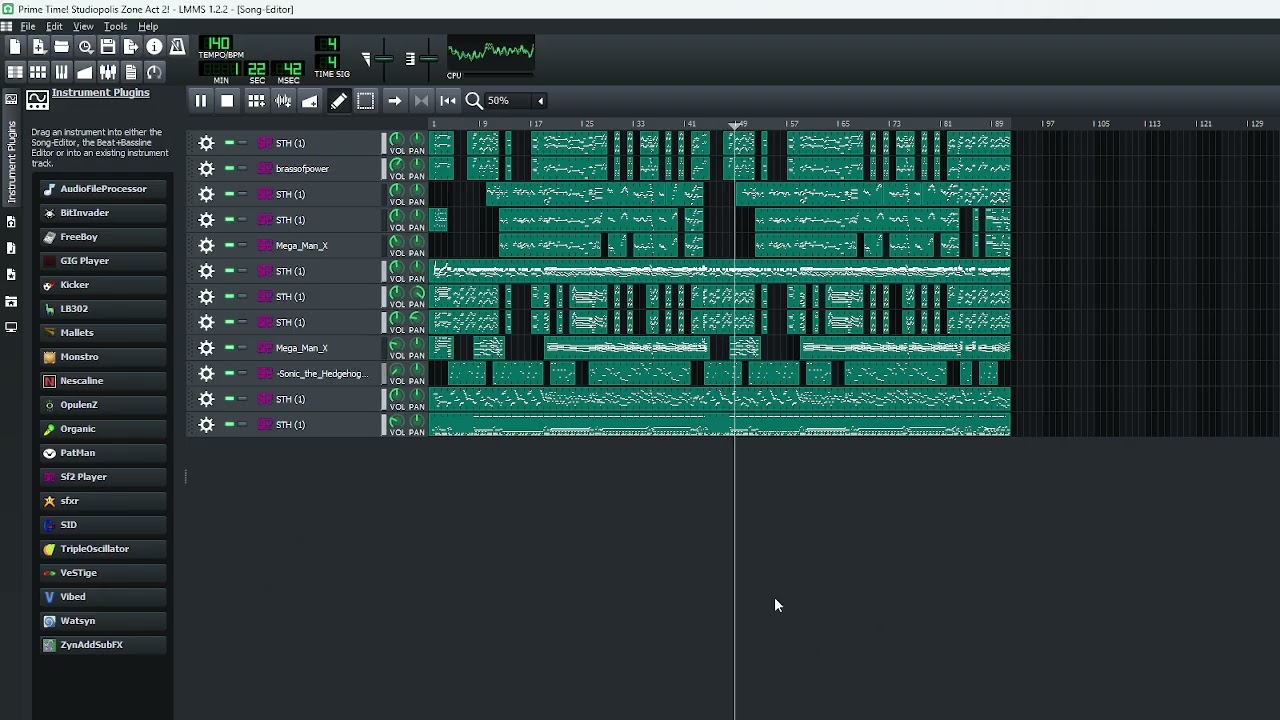Screen dimensions: 1280x720
Task: Click the tempo 140 BPM display
Action: [x=216, y=44]
